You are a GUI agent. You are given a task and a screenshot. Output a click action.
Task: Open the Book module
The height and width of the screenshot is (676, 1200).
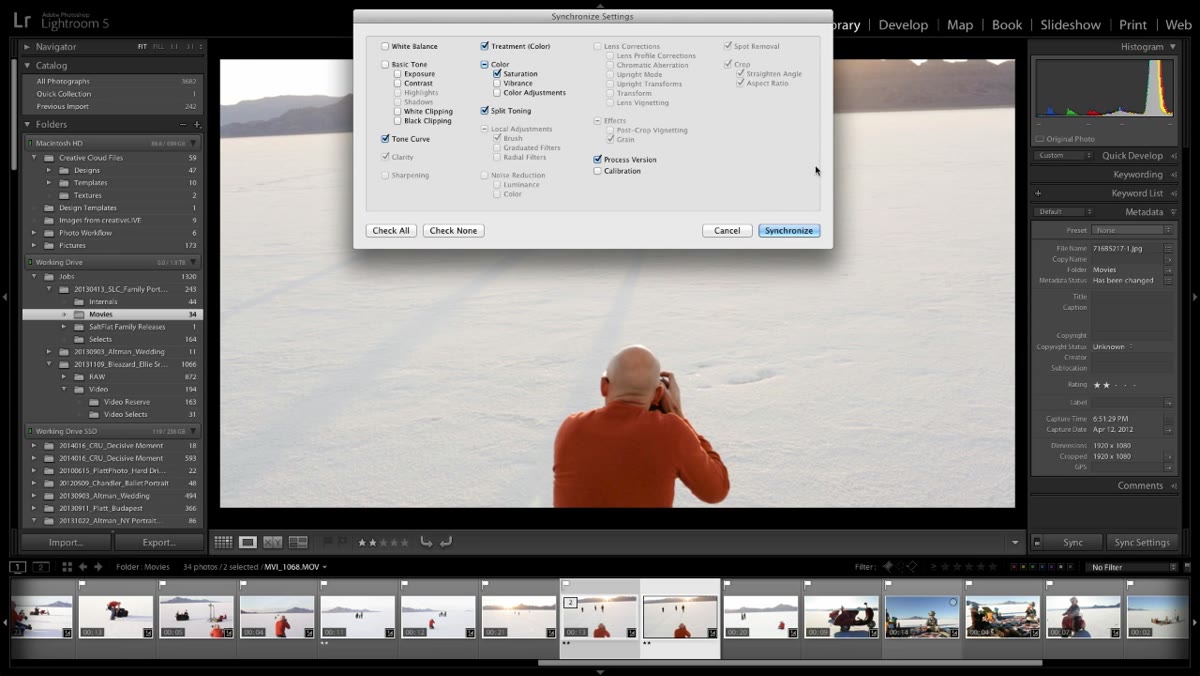click(x=1007, y=25)
